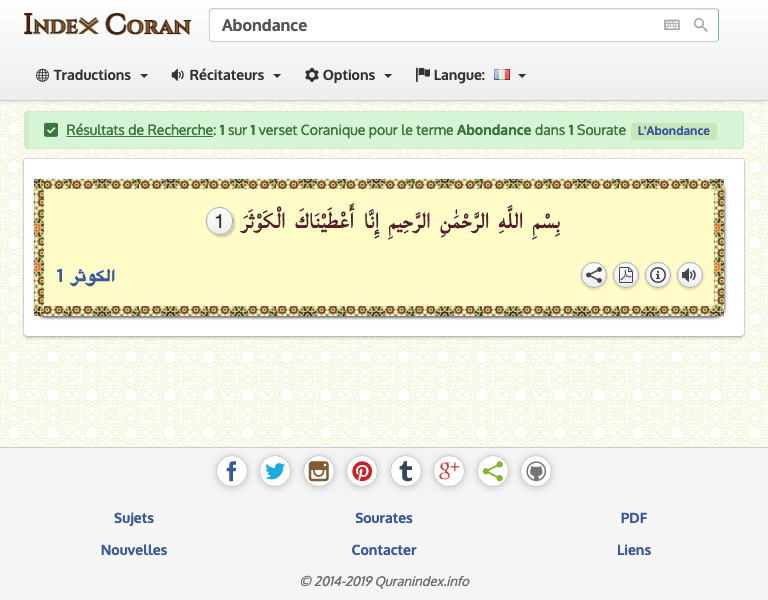Show verse info with the info icon
The image size is (768, 600).
pyautogui.click(x=657, y=275)
